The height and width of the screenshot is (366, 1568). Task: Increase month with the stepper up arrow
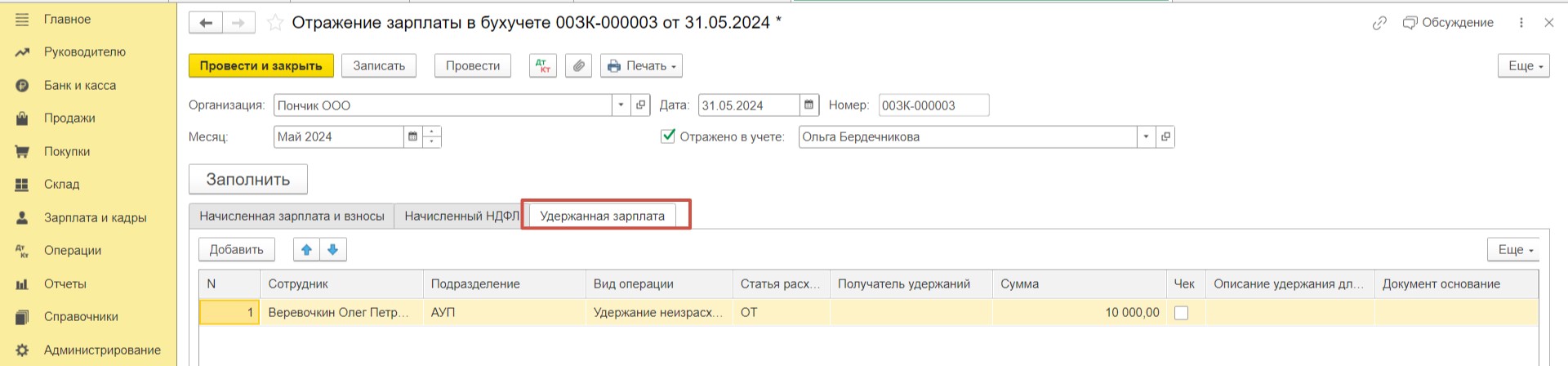(x=432, y=132)
